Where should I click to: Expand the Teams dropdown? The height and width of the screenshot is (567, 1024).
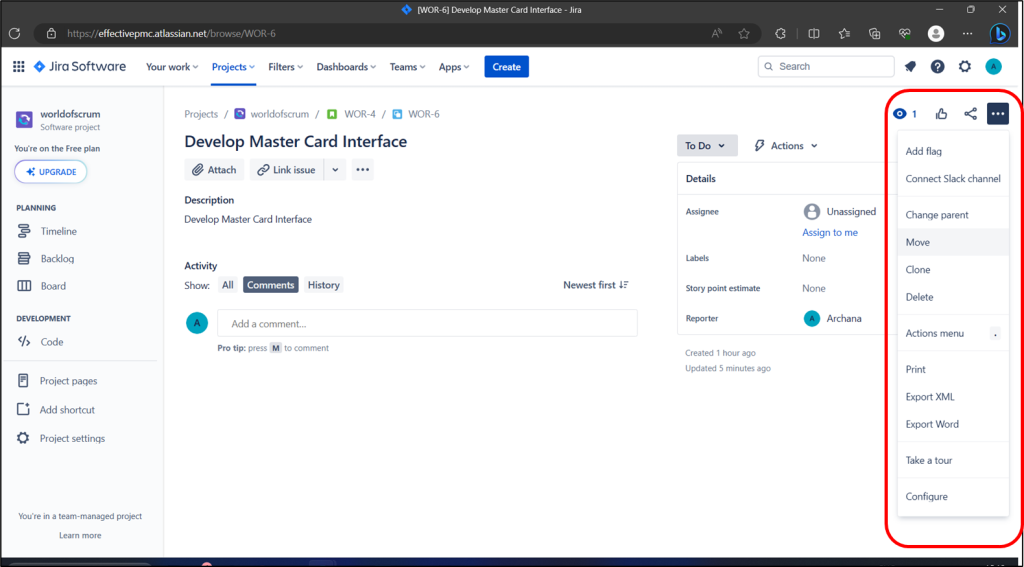pyautogui.click(x=408, y=67)
